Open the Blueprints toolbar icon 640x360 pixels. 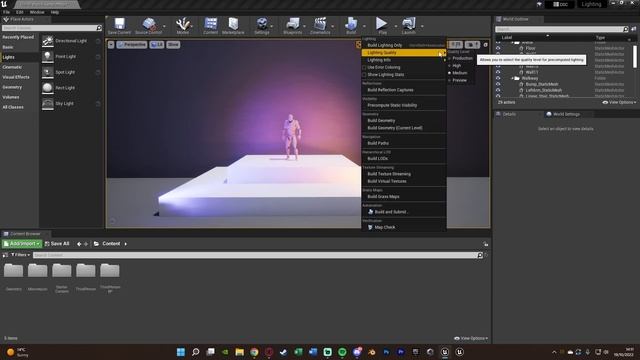293,25
